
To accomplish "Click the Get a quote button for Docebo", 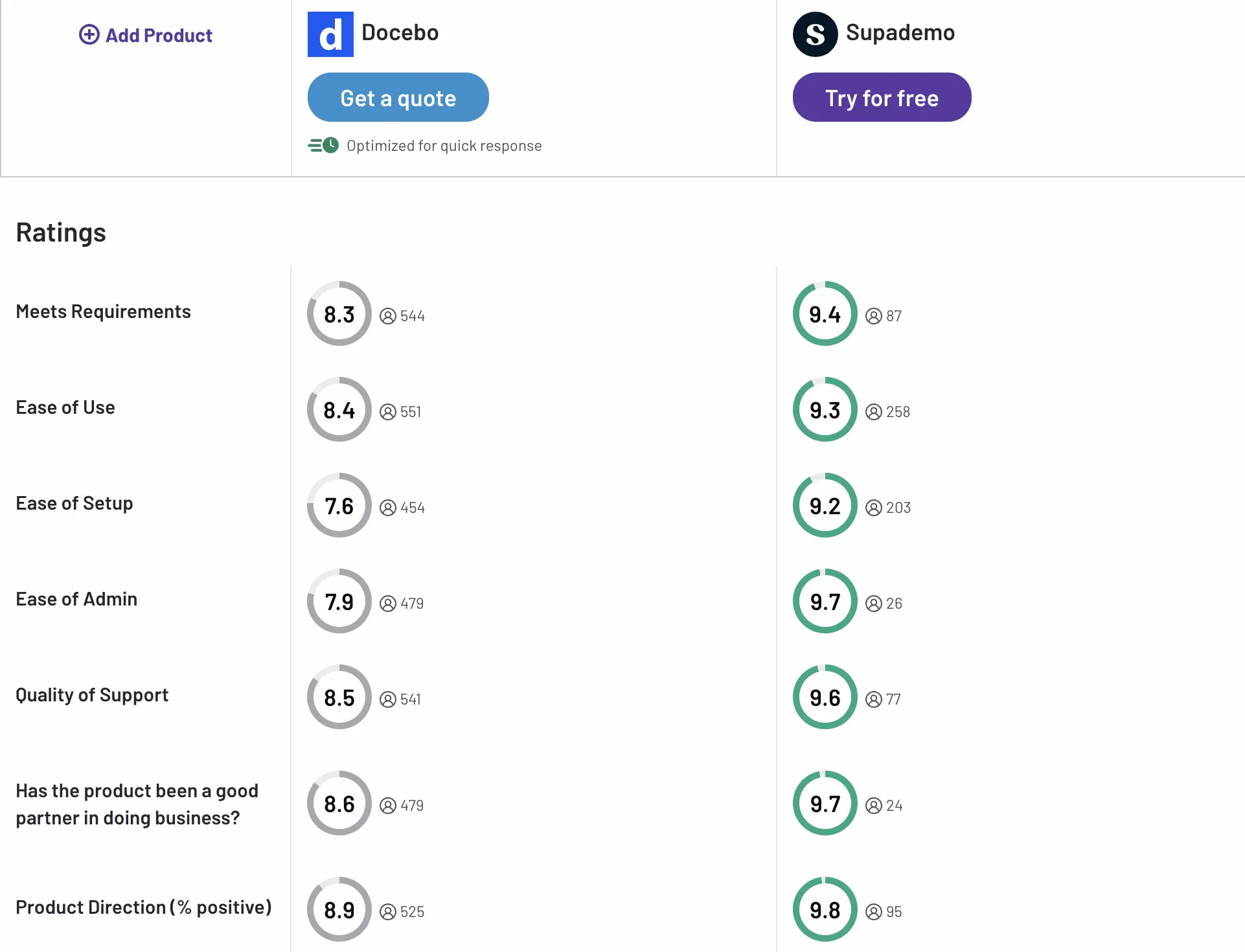I will click(x=398, y=97).
